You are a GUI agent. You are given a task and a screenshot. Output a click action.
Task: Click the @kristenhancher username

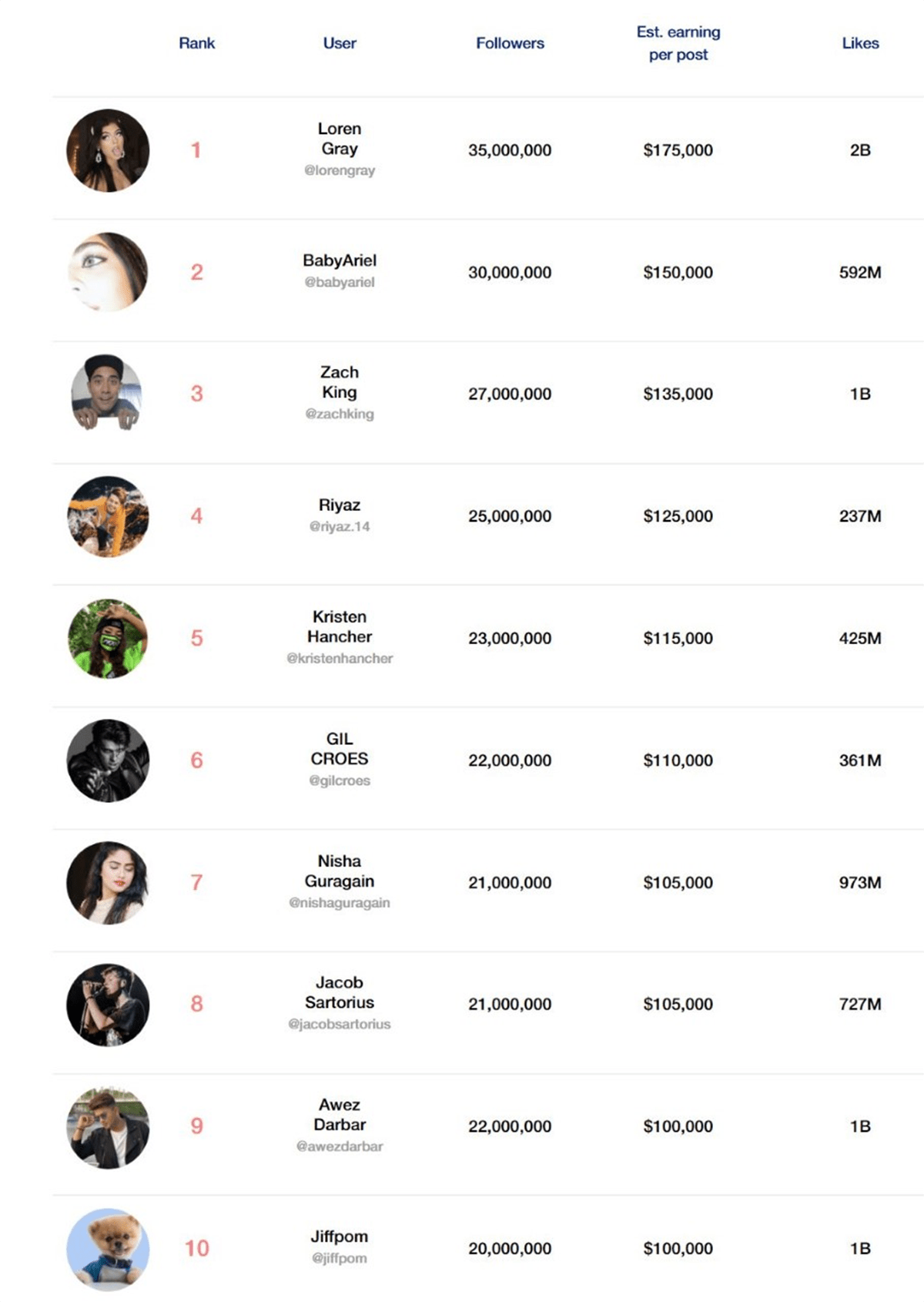pyautogui.click(x=340, y=659)
